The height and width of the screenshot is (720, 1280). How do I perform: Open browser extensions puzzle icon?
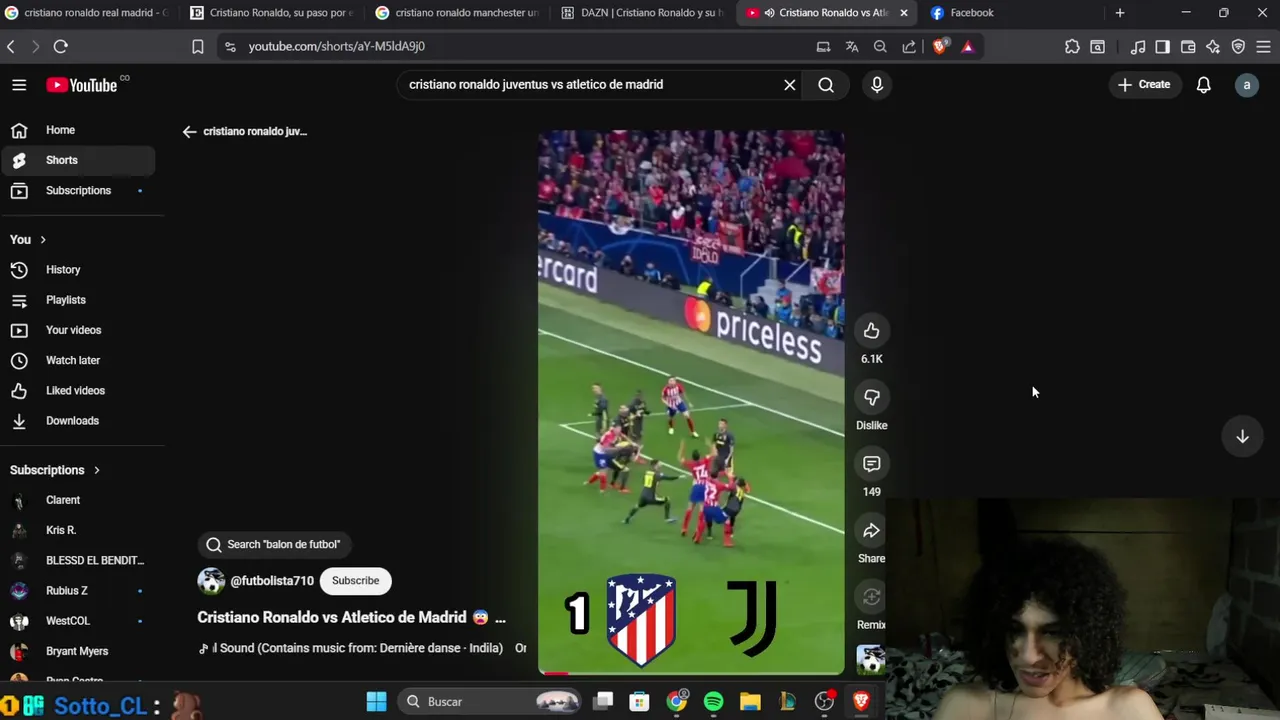pyautogui.click(x=1072, y=46)
